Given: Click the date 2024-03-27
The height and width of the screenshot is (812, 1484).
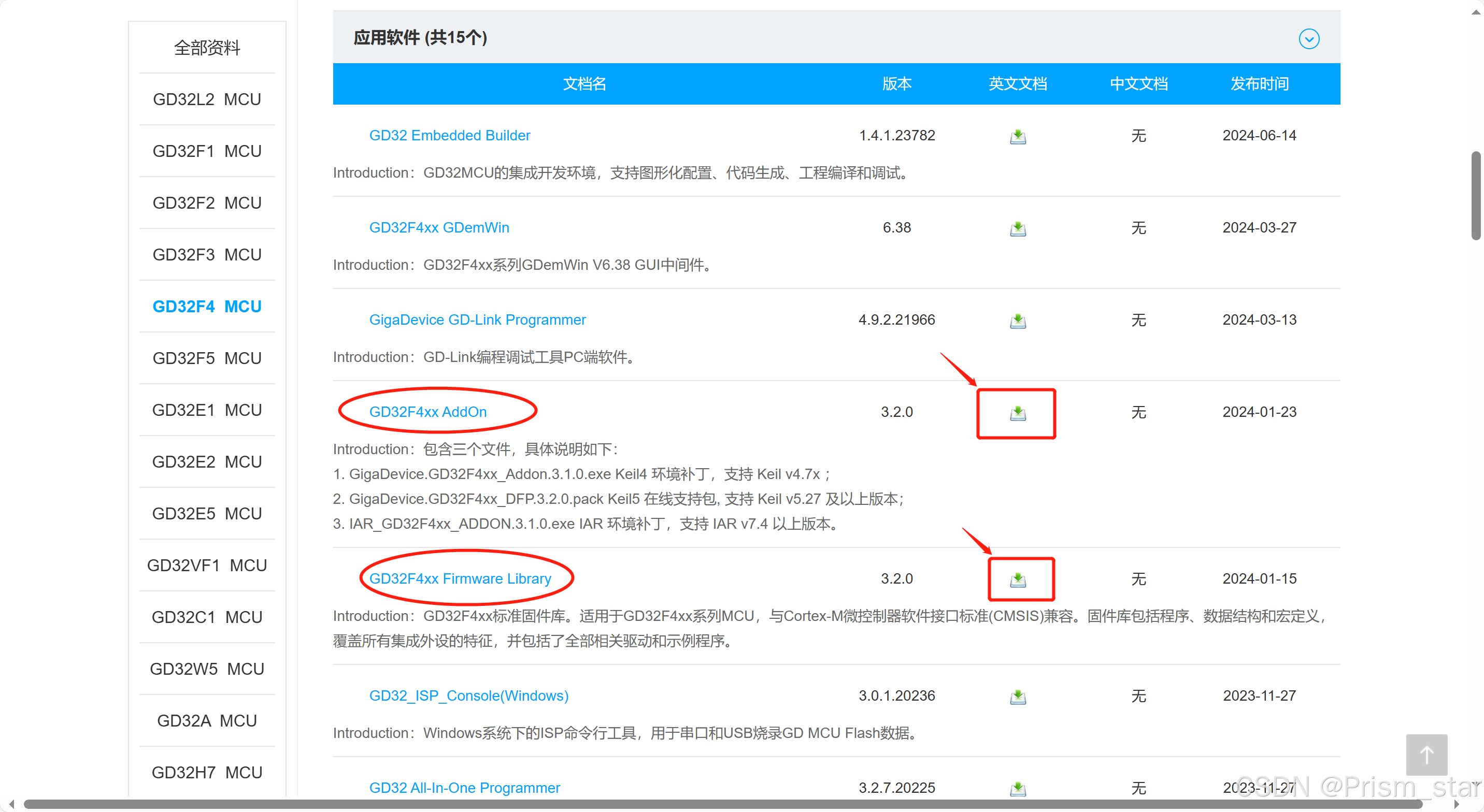Looking at the screenshot, I should pyautogui.click(x=1260, y=227).
